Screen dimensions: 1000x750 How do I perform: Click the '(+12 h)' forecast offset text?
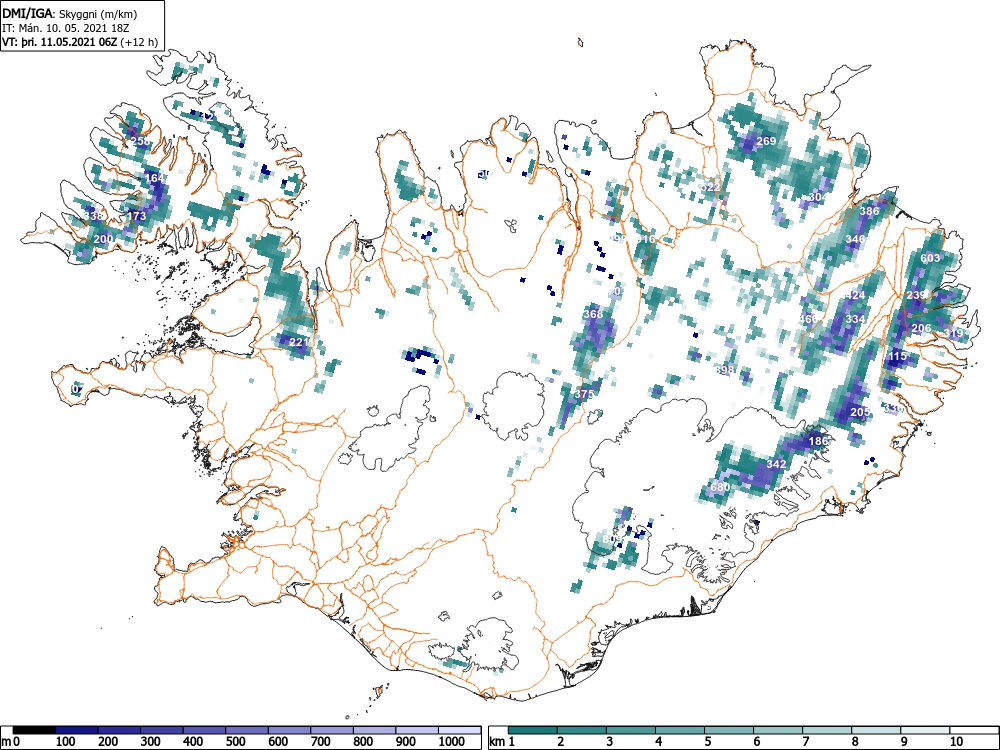click(x=139, y=42)
